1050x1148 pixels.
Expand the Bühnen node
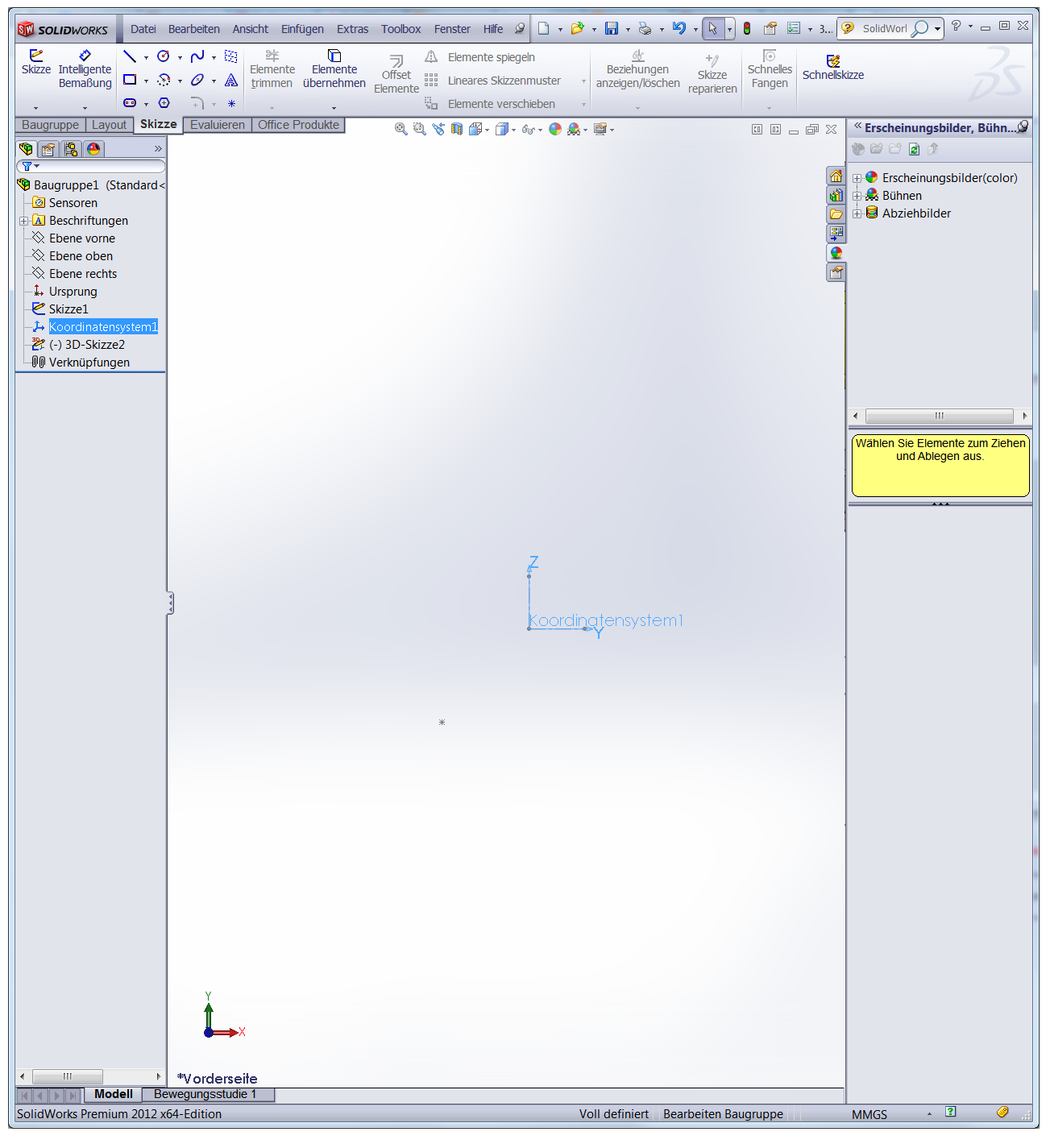click(857, 196)
